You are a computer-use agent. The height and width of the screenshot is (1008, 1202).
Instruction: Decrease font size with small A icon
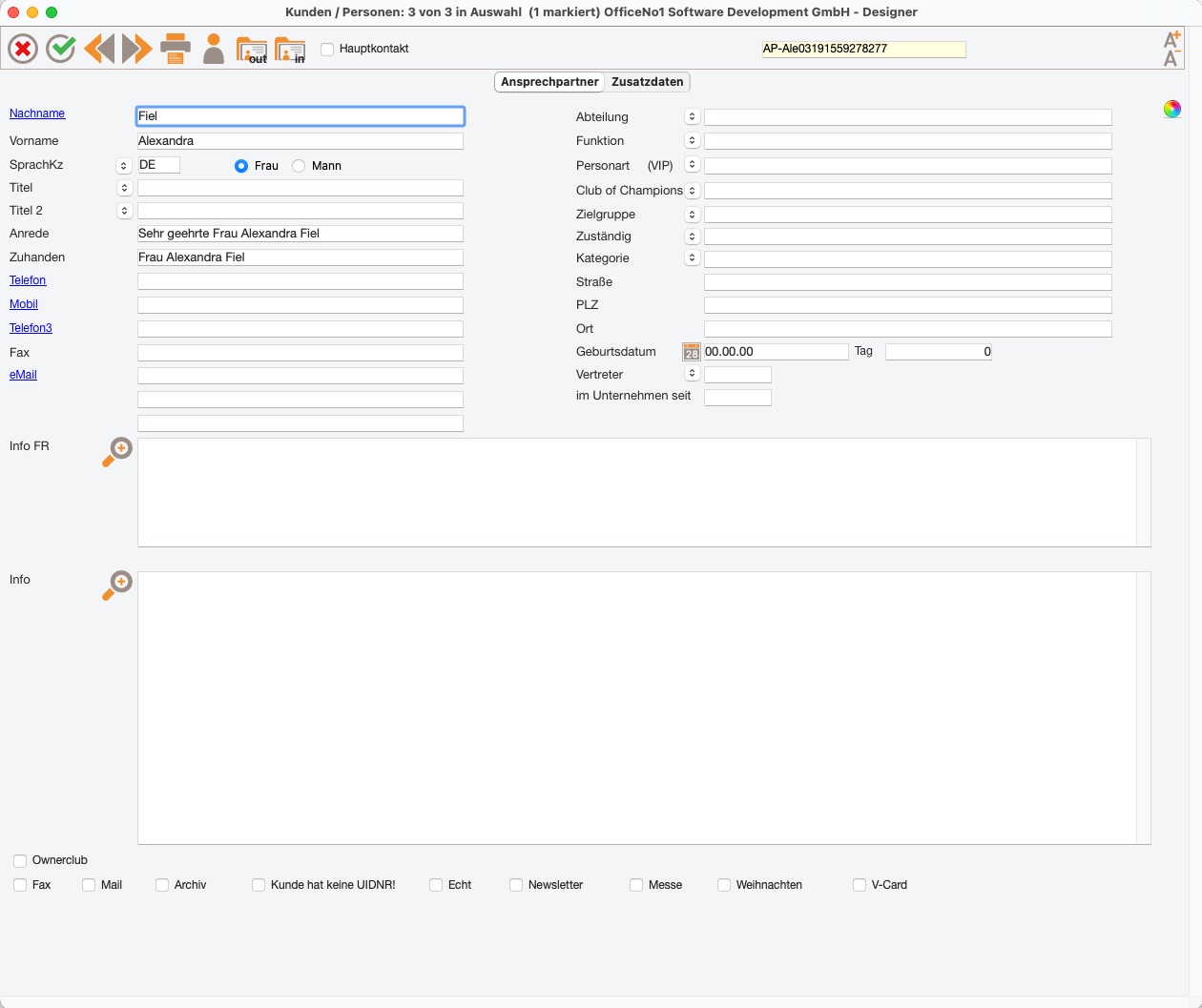(1171, 59)
